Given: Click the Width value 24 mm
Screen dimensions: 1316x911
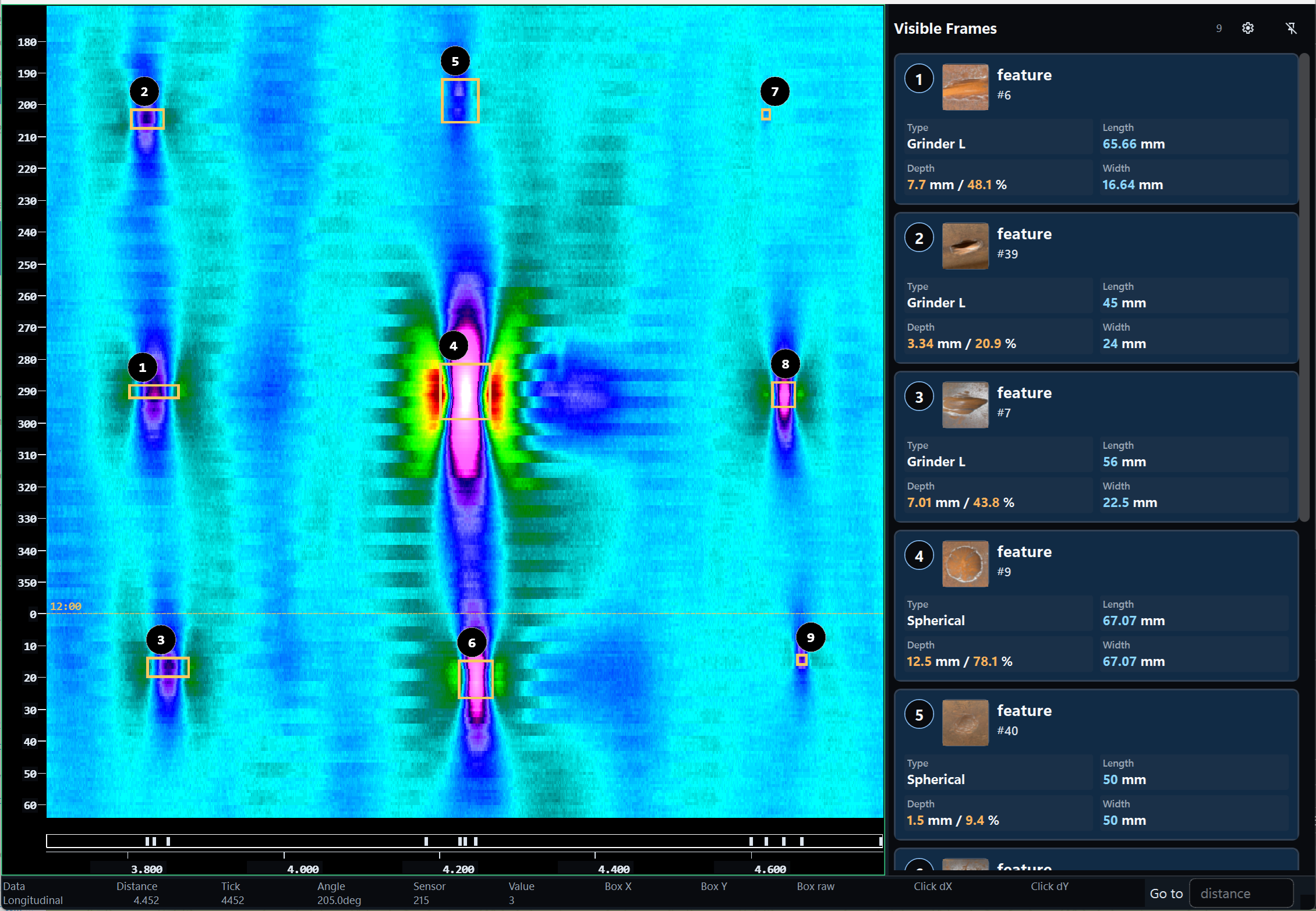Looking at the screenshot, I should (1124, 343).
